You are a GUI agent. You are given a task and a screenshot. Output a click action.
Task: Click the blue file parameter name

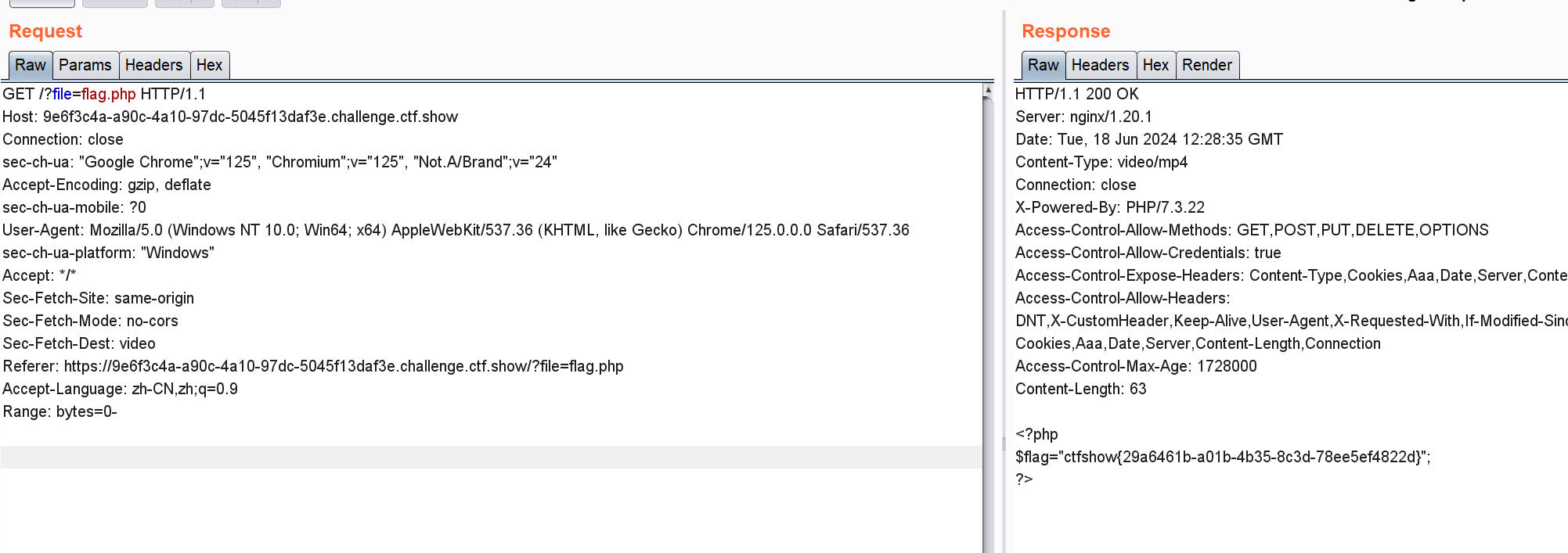62,94
